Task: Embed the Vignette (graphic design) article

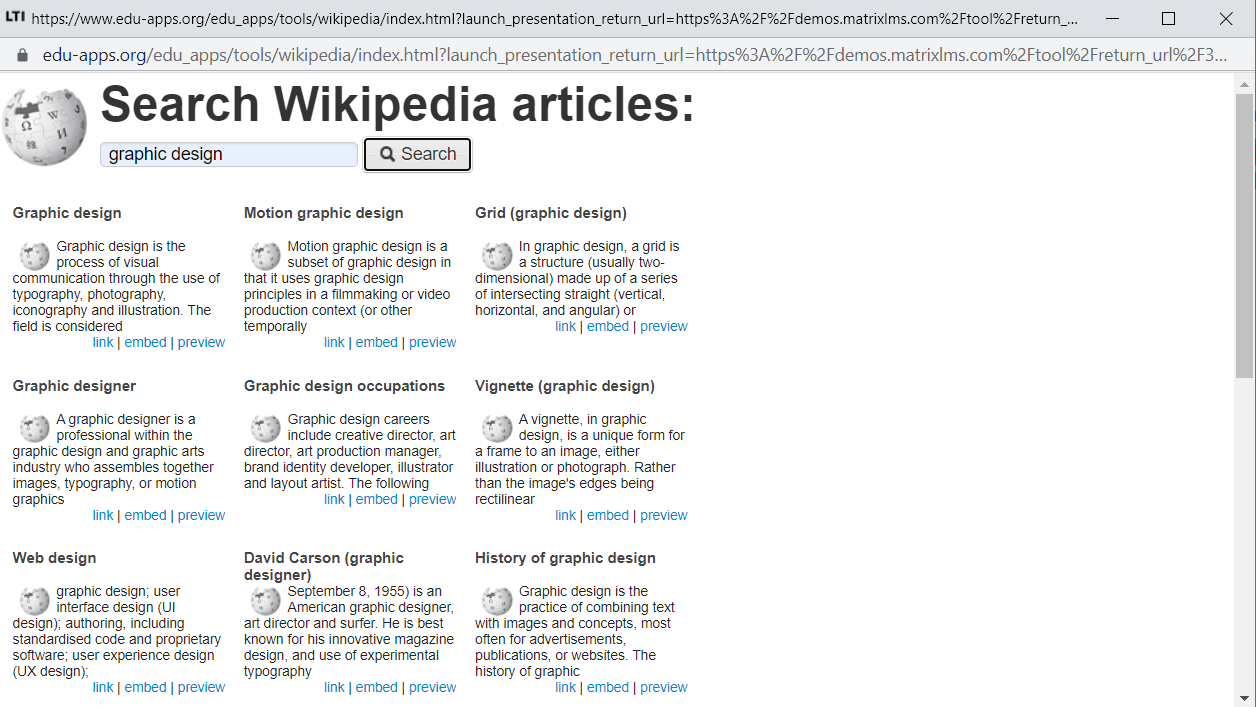Action: pos(607,515)
